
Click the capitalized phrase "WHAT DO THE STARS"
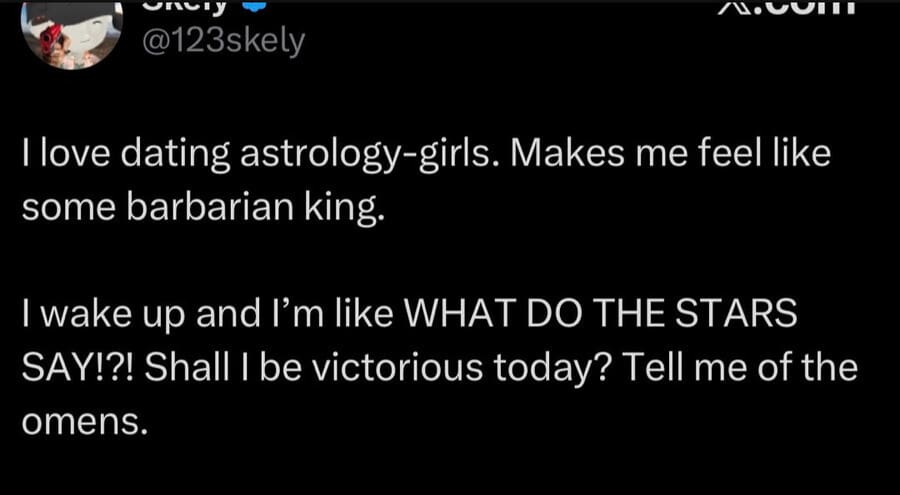tap(597, 316)
